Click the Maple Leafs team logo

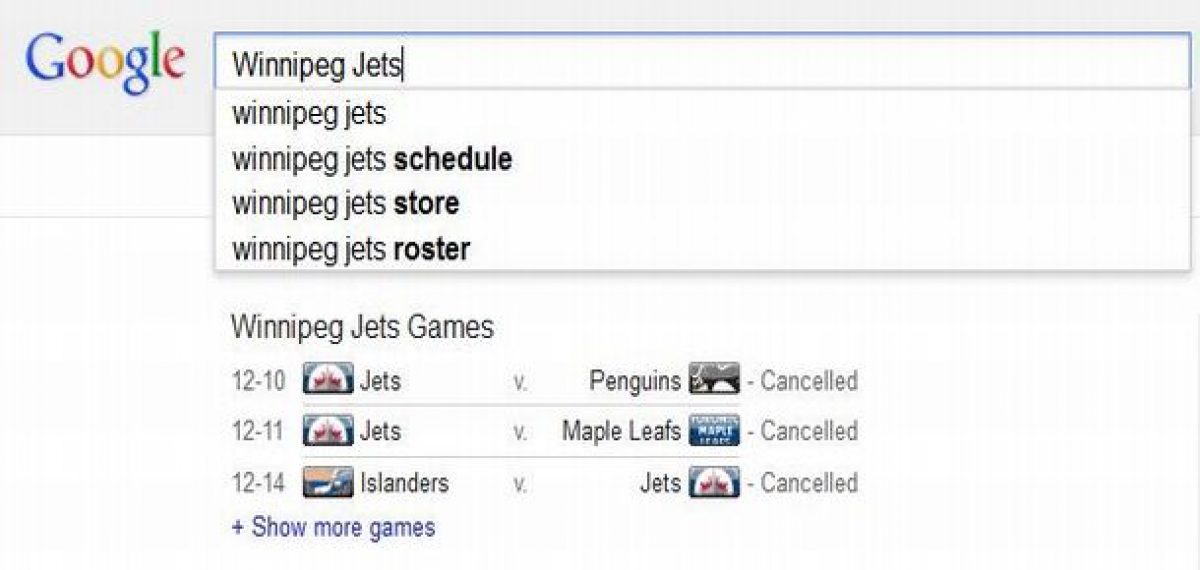[715, 431]
